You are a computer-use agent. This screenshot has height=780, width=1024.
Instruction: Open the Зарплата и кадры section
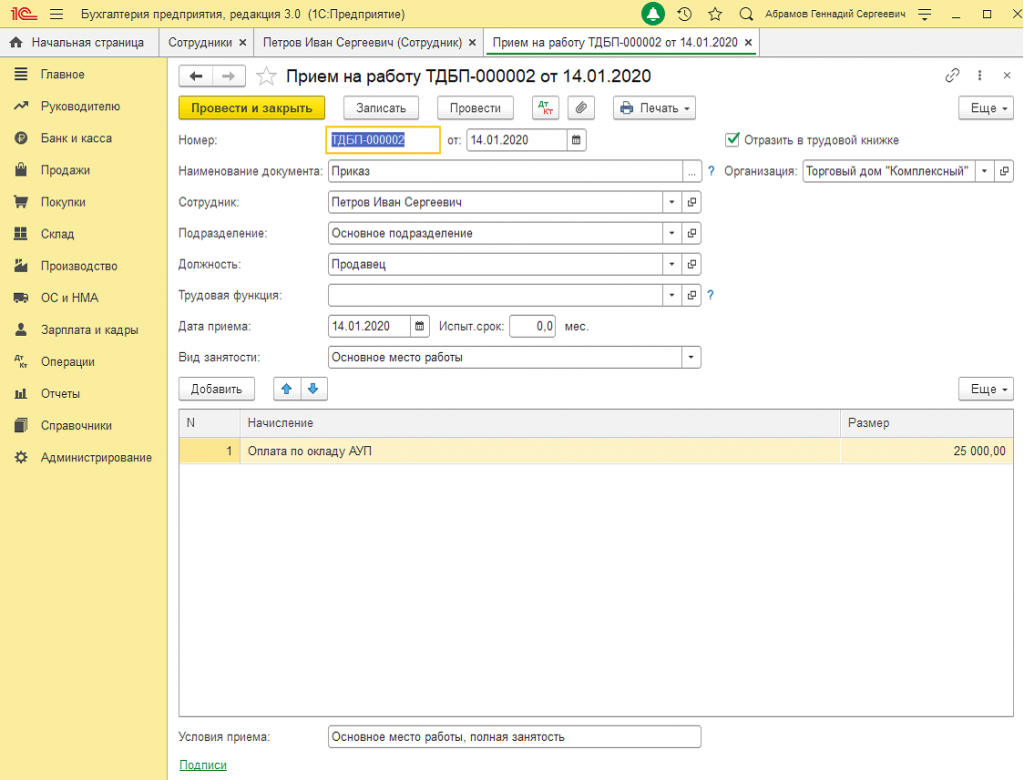pyautogui.click(x=89, y=330)
